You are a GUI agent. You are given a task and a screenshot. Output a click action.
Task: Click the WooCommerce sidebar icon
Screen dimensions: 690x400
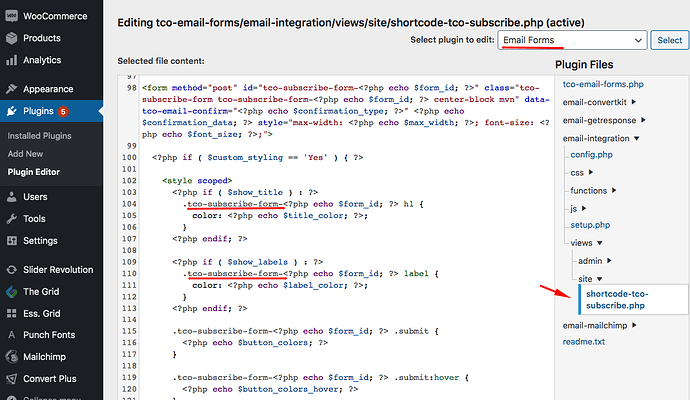click(x=11, y=16)
